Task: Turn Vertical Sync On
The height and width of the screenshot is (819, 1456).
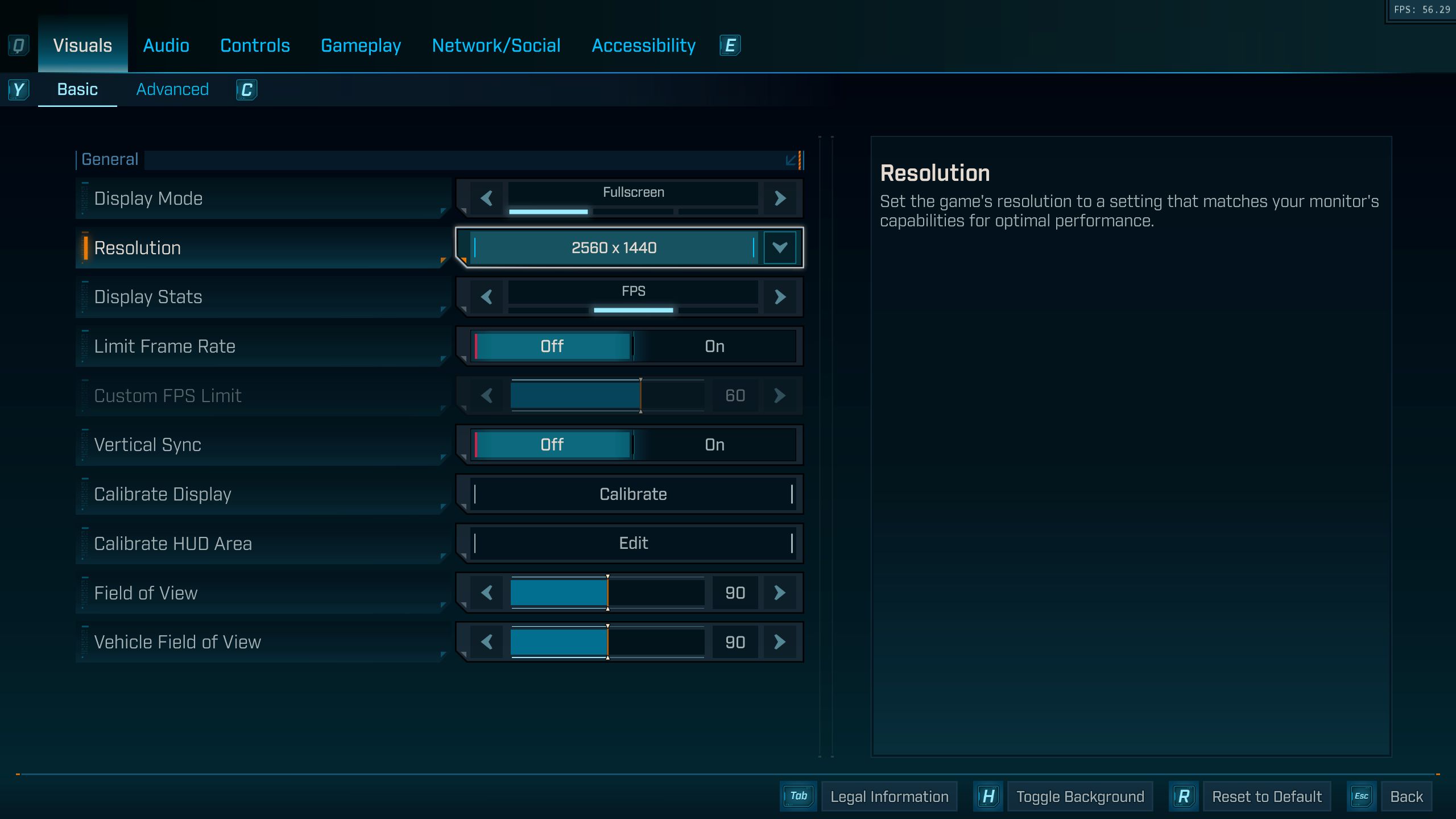Action: click(714, 445)
